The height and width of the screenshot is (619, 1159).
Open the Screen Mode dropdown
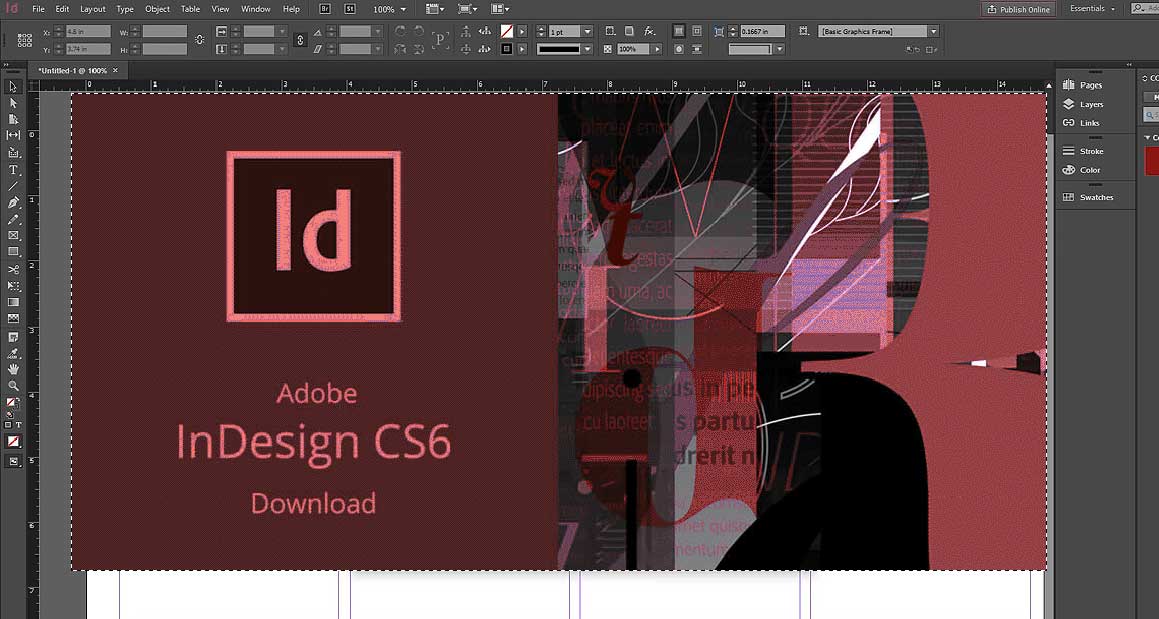tap(467, 9)
